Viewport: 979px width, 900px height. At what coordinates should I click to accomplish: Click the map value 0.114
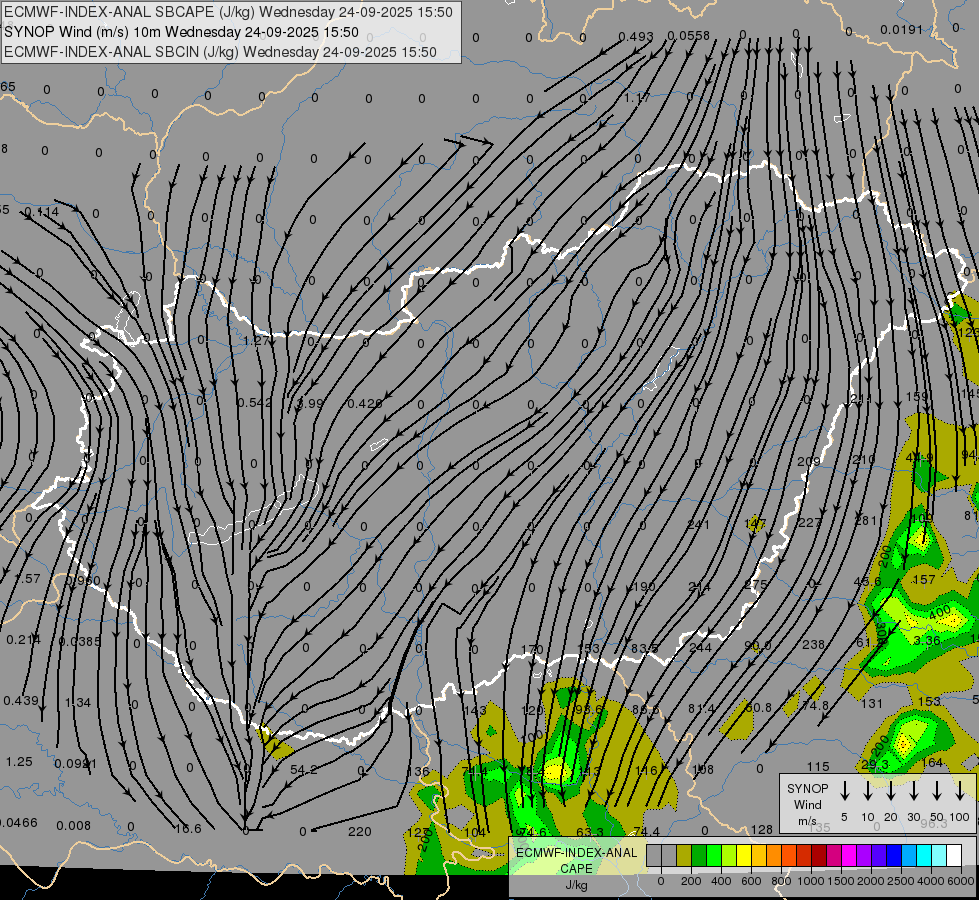coord(42,212)
